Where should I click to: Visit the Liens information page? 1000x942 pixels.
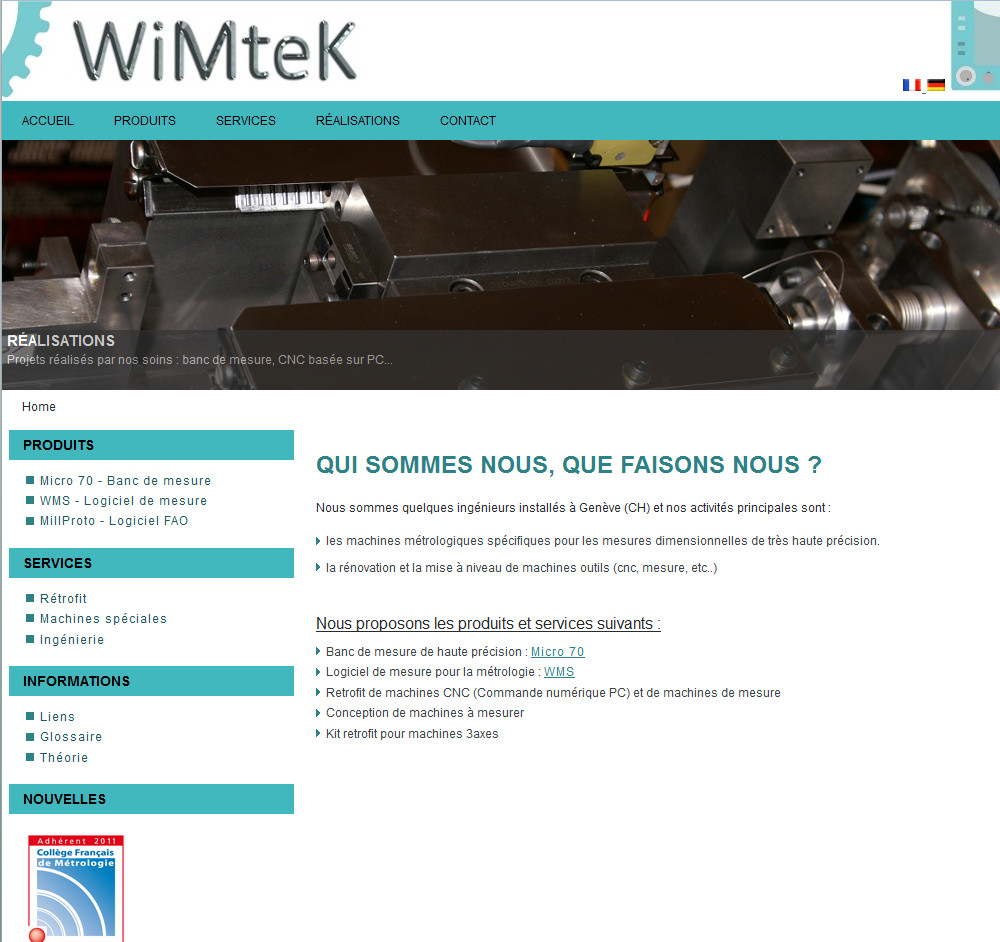(x=57, y=717)
